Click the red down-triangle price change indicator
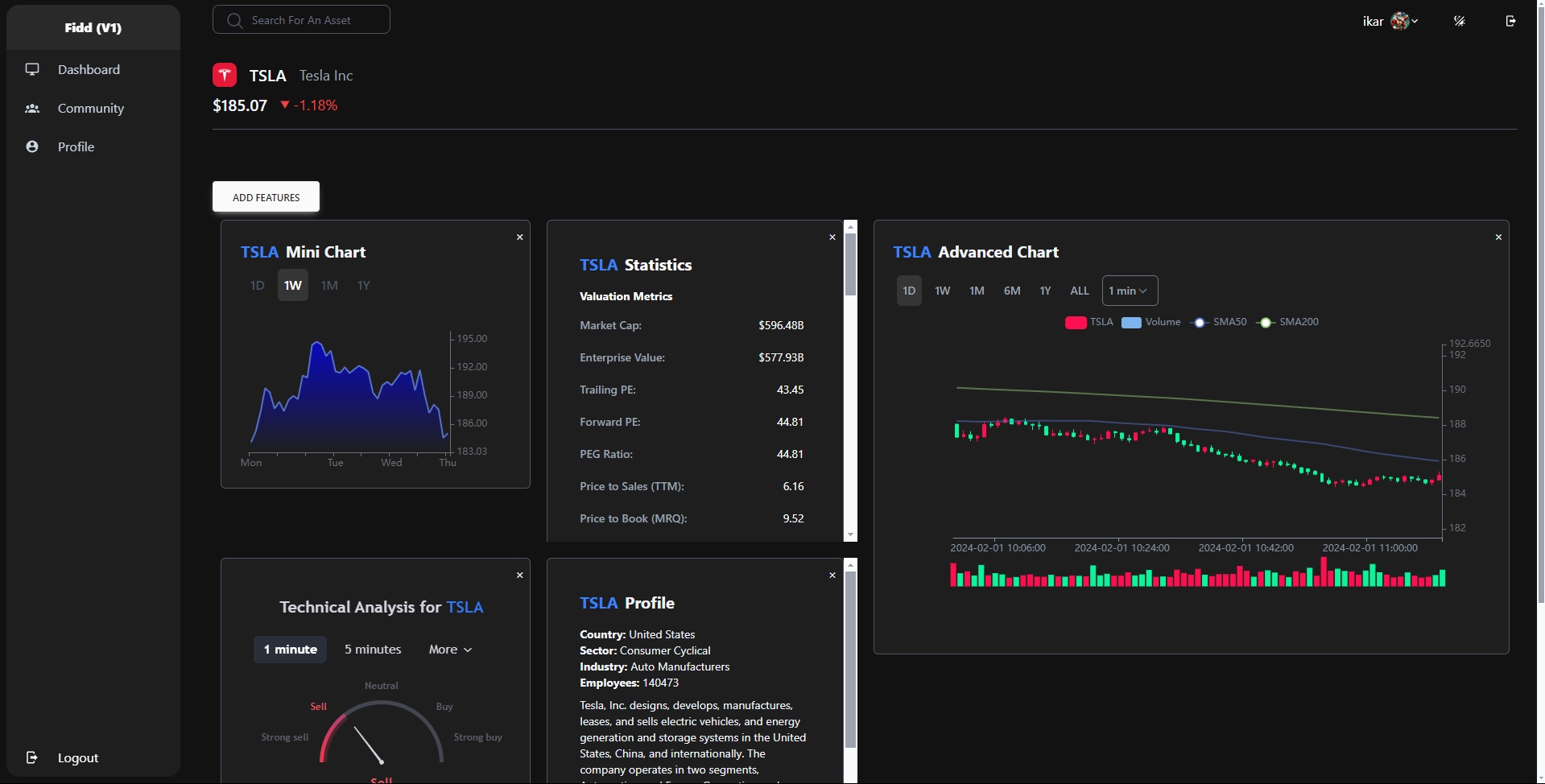This screenshot has width=1545, height=784. point(284,105)
